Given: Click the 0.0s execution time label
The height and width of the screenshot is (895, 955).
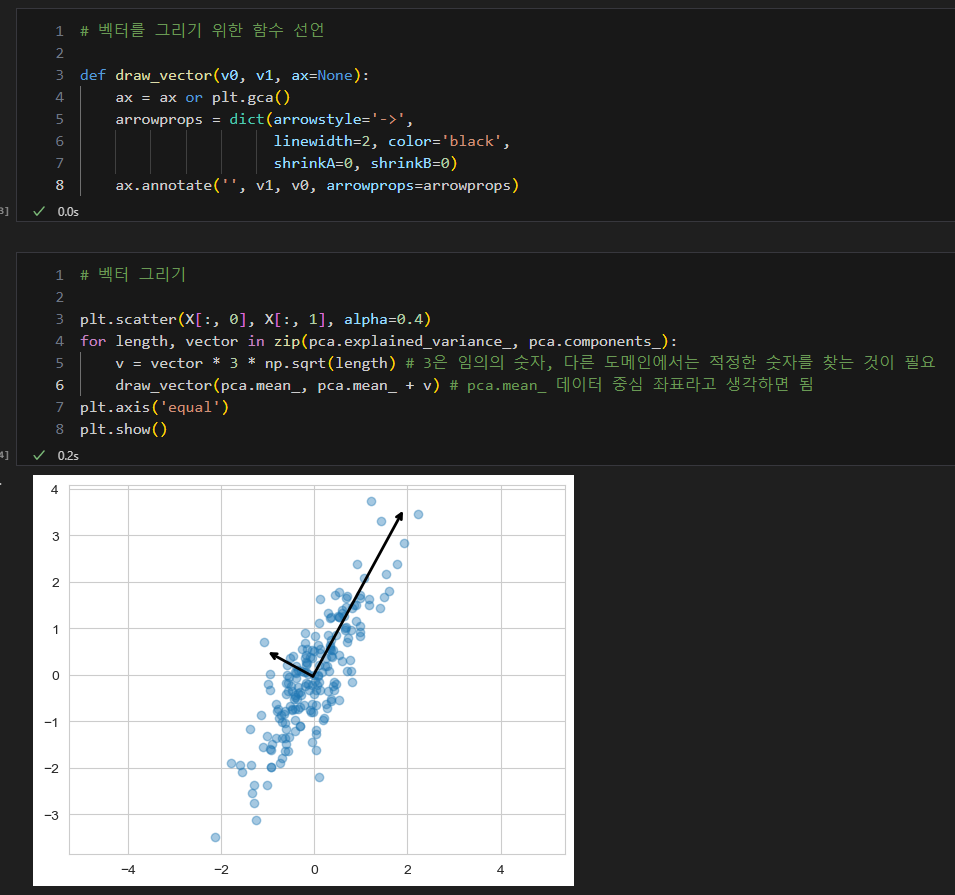Looking at the screenshot, I should (x=68, y=211).
